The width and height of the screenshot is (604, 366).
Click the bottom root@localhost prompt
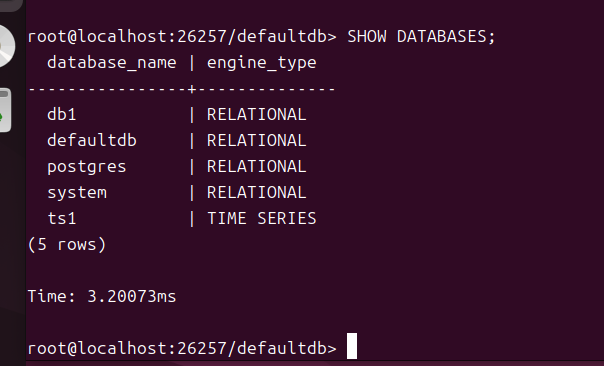(182, 348)
